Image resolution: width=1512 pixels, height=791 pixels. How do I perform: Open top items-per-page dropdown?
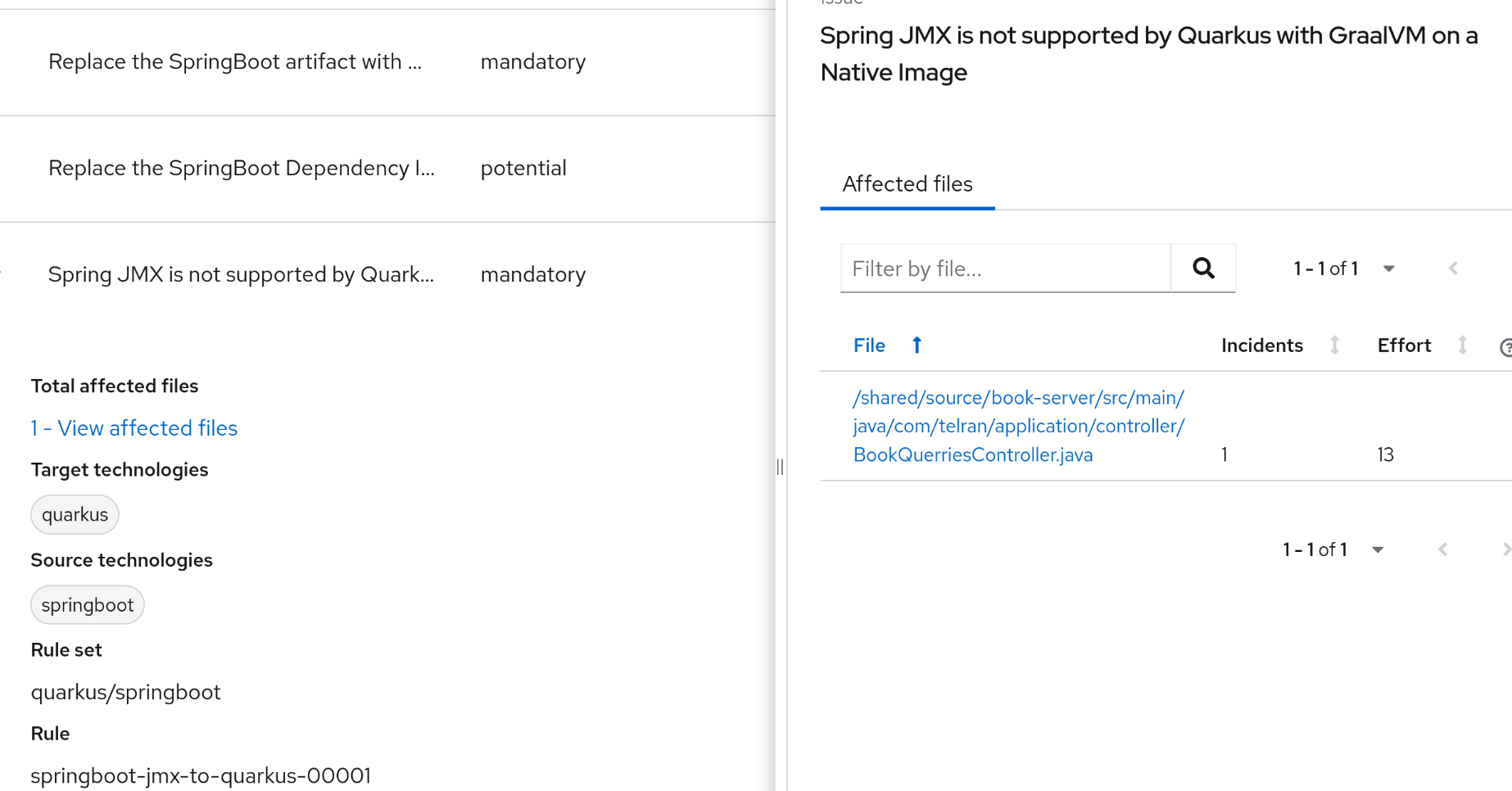pyautogui.click(x=1388, y=269)
